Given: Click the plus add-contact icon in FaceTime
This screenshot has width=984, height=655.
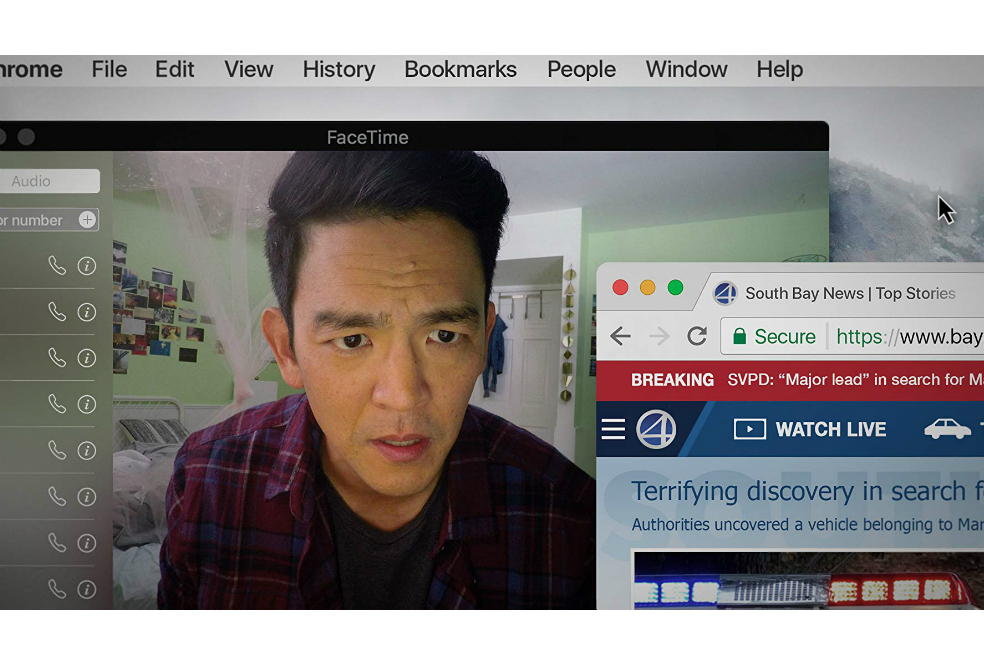Looking at the screenshot, I should click(x=87, y=220).
